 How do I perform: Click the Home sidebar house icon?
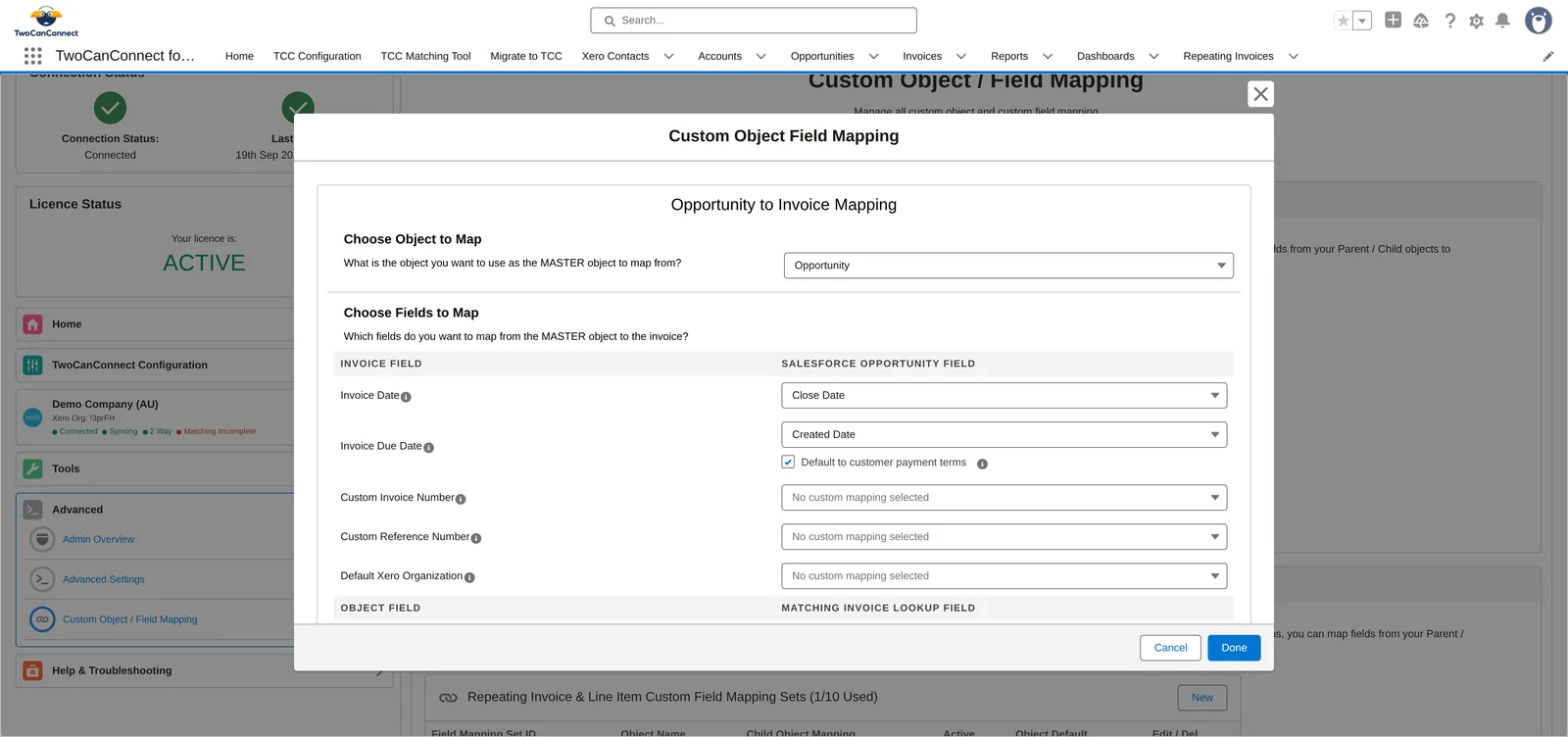[x=33, y=324]
